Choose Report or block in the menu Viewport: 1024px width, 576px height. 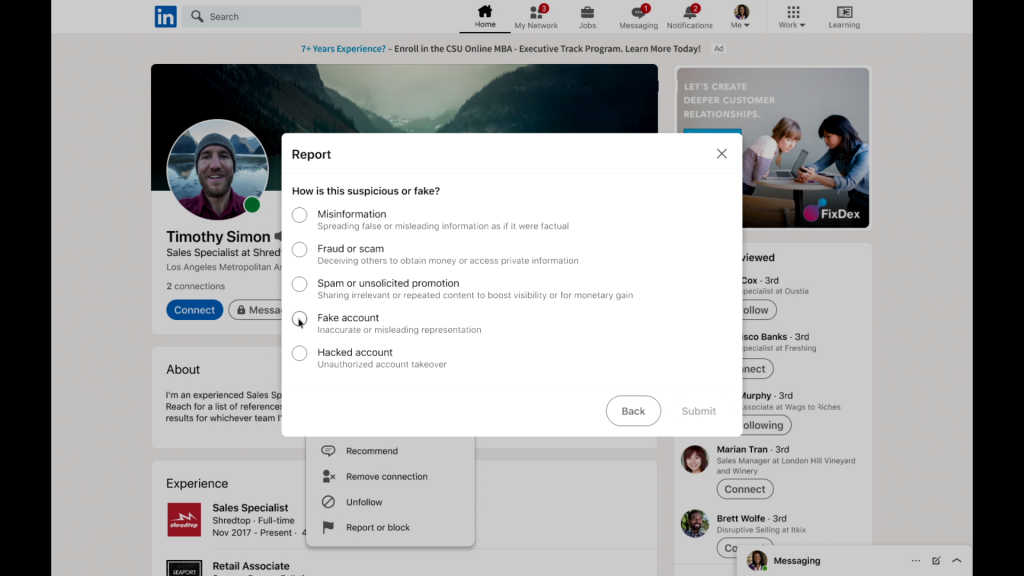[x=377, y=527]
